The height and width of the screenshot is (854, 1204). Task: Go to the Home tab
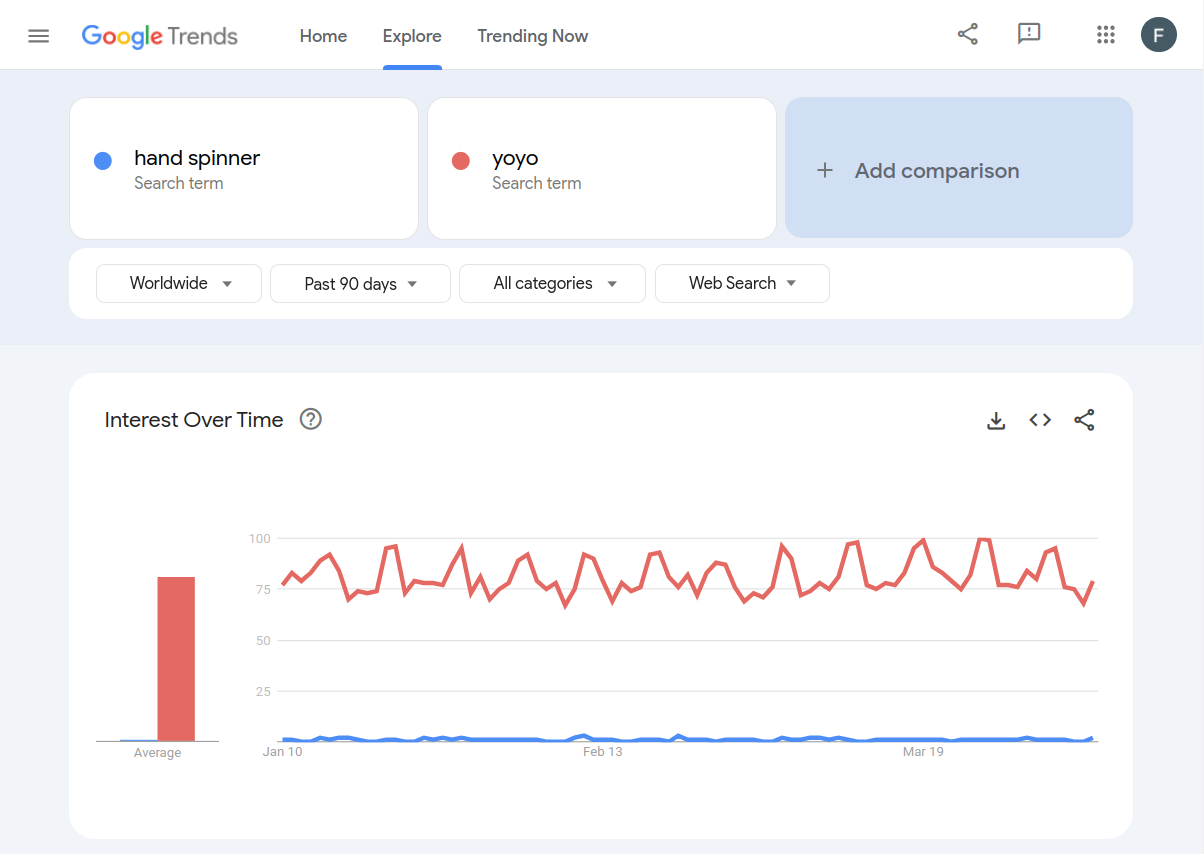(x=323, y=36)
